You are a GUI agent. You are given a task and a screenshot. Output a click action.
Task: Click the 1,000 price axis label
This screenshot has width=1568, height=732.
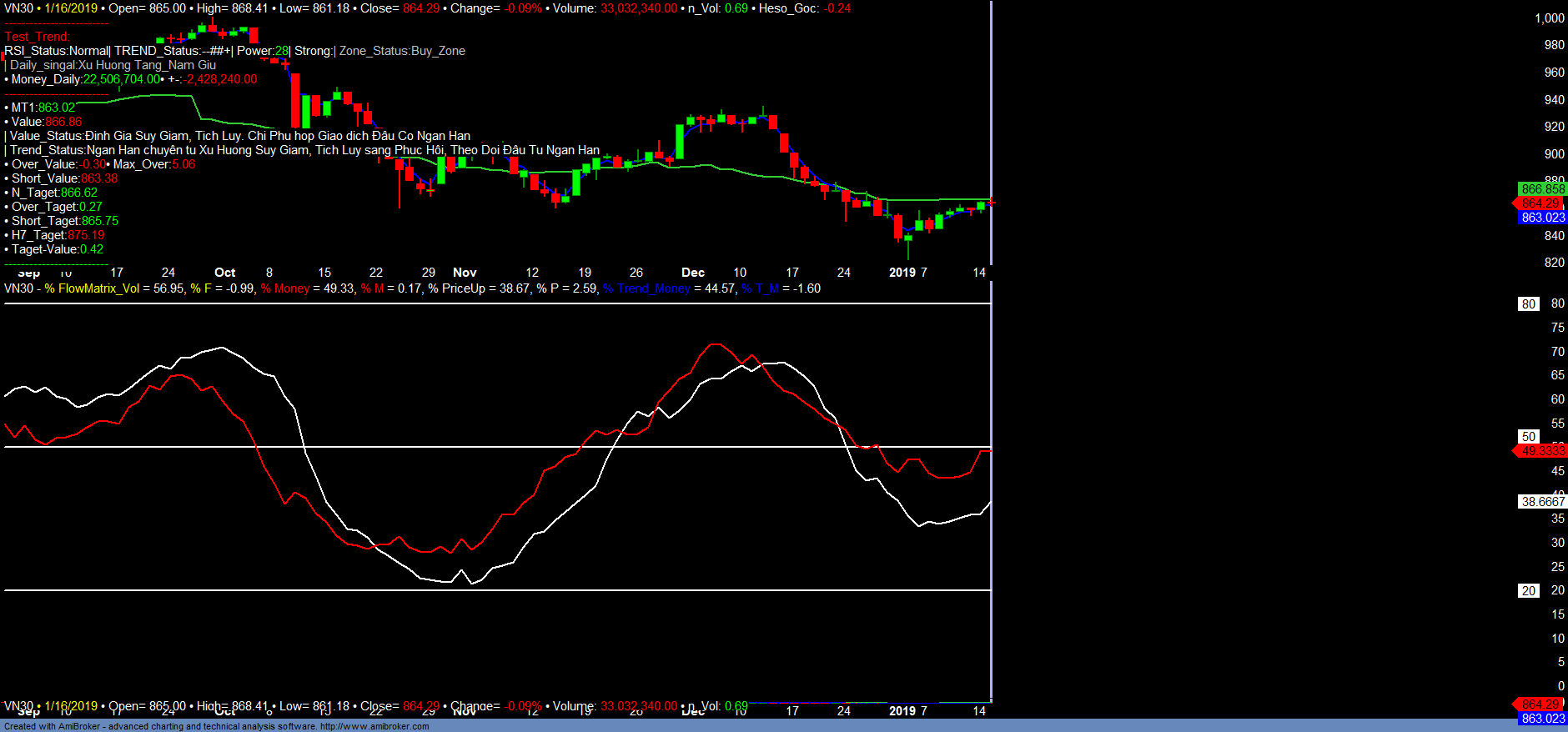pos(1549,18)
